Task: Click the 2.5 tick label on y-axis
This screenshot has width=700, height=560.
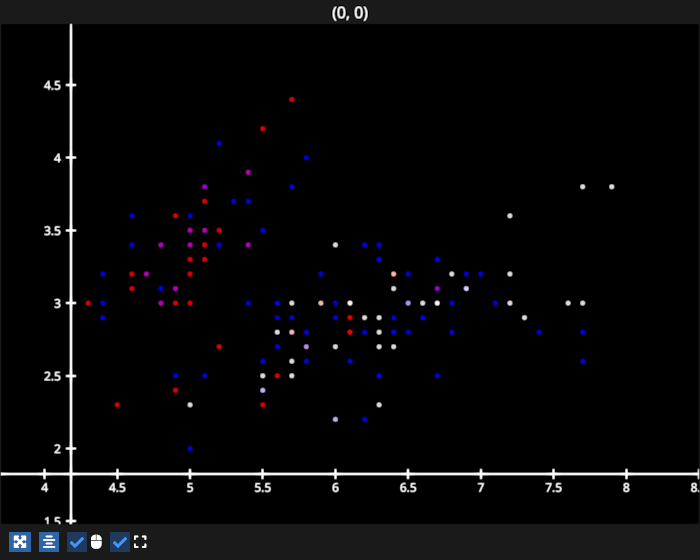Action: [52, 376]
